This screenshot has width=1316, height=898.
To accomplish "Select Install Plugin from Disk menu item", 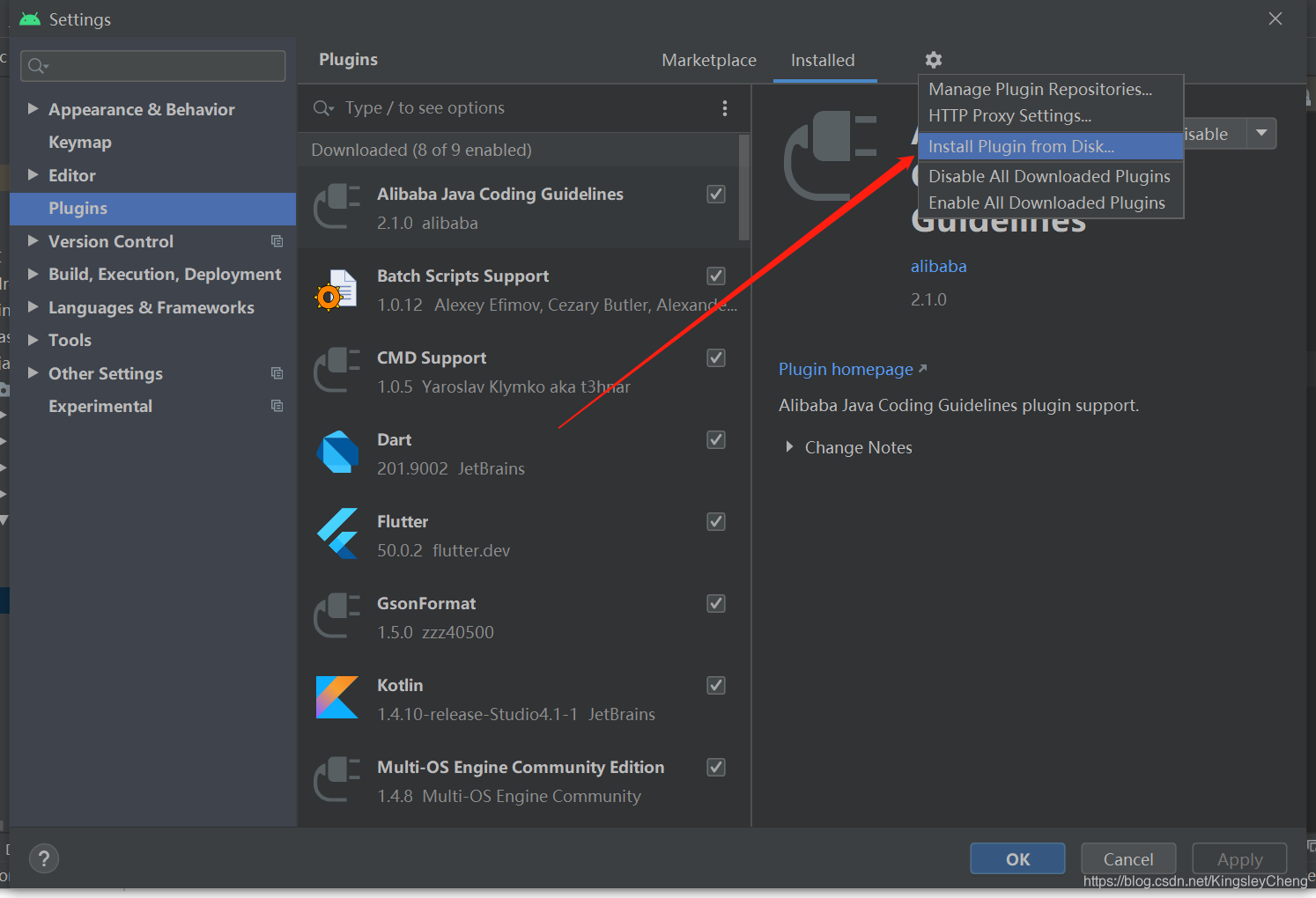I will pos(1050,146).
